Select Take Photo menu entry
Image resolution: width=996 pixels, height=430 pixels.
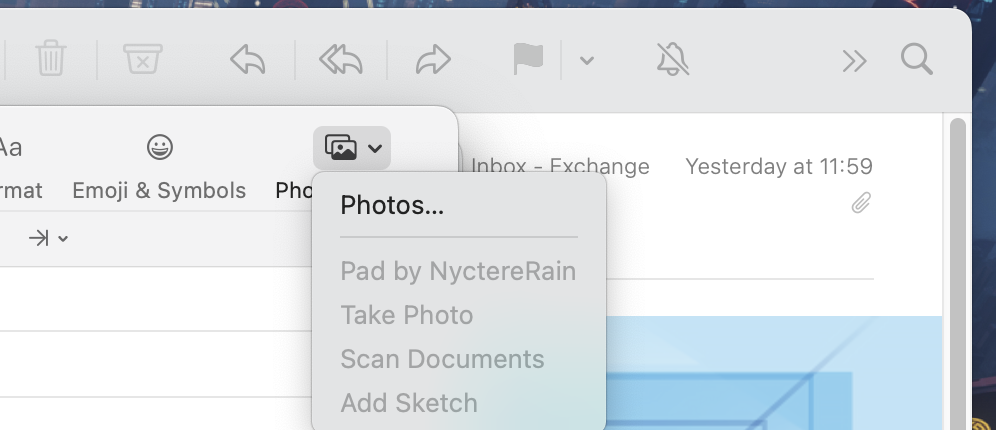click(406, 315)
